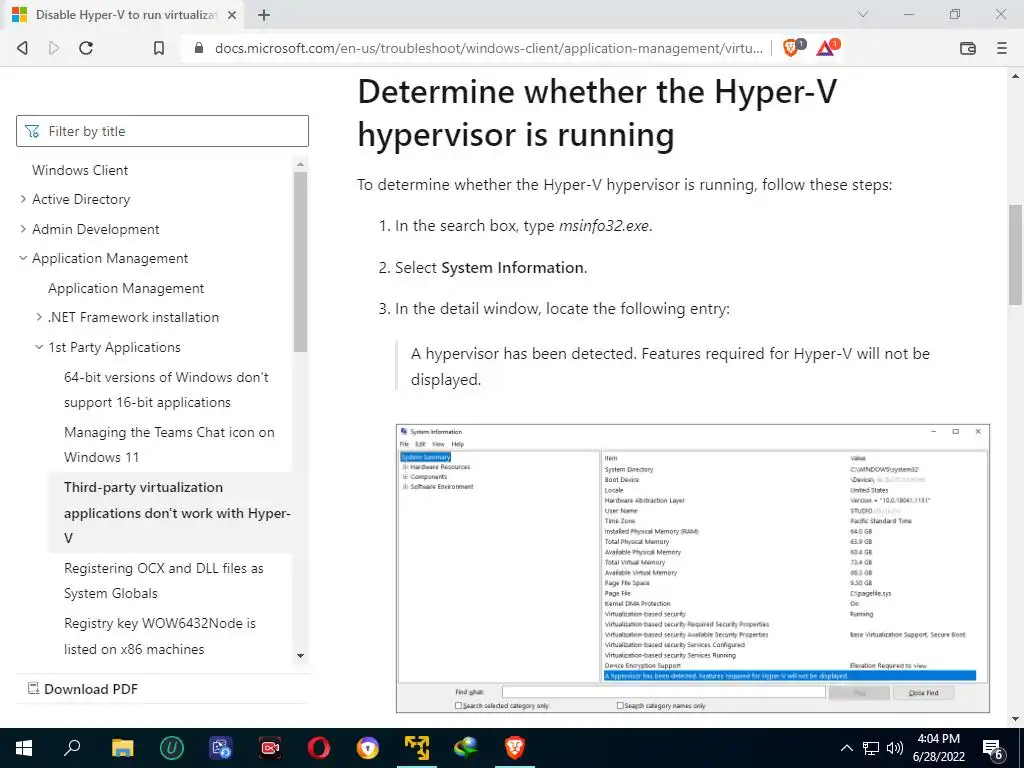Screen dimensions: 1024x768
Task: Open Registering OCX and DLL files article
Action: 163,580
